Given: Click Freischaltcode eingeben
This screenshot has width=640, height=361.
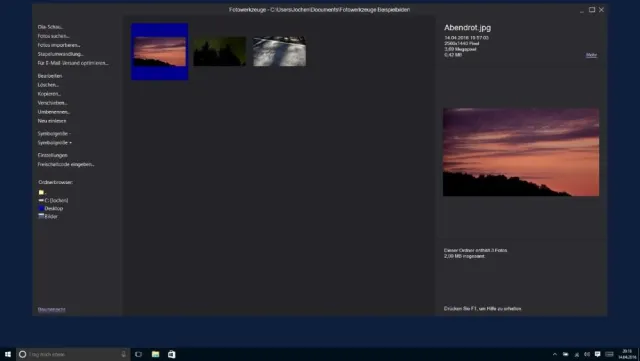Looking at the screenshot, I should (66, 164).
